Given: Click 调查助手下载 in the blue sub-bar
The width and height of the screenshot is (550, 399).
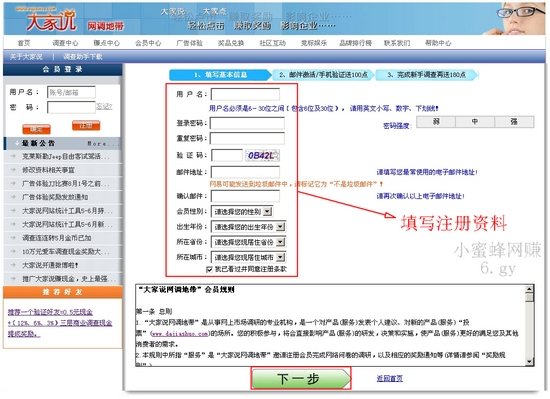Looking at the screenshot, I should point(83,56).
